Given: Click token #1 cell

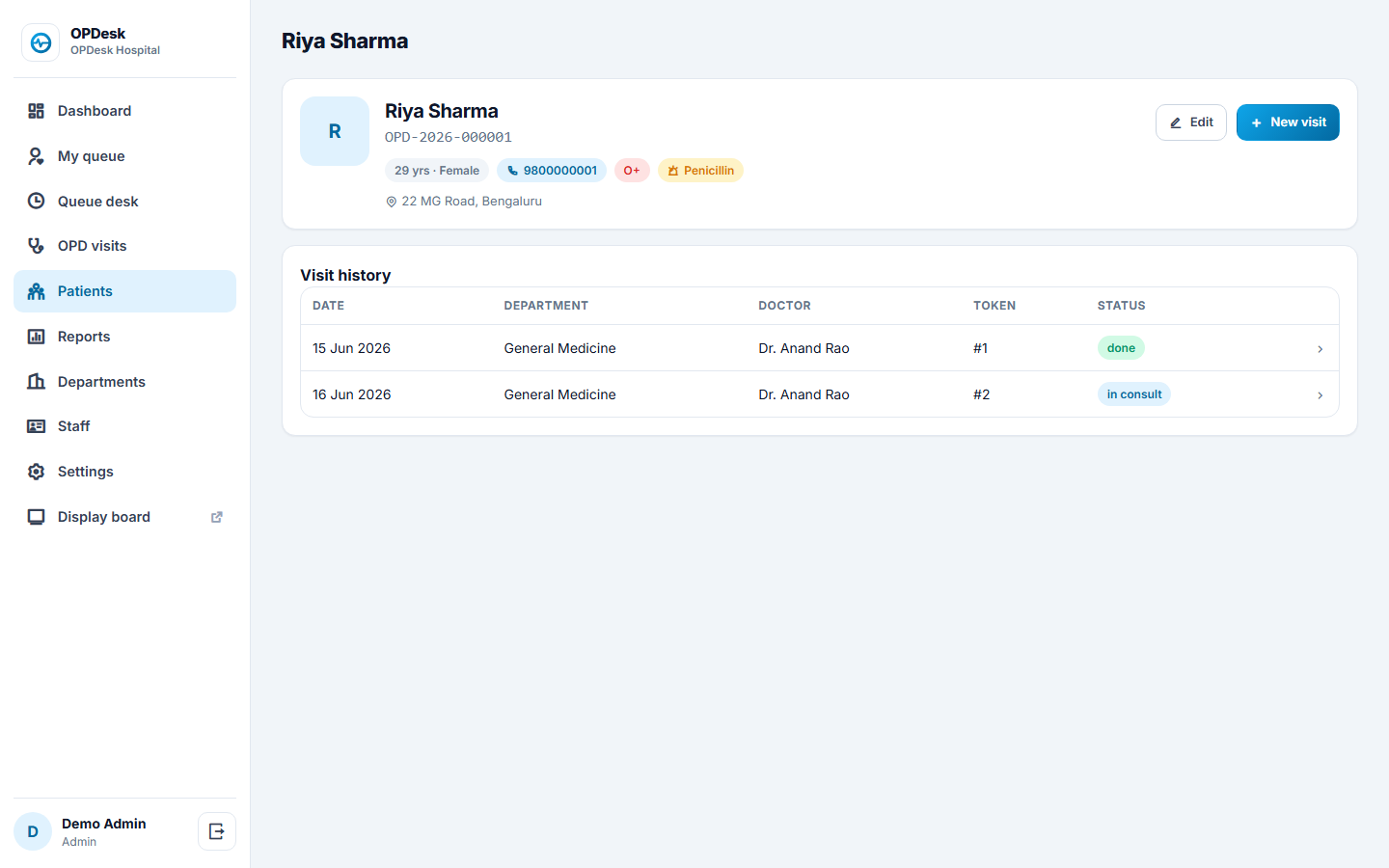Looking at the screenshot, I should tap(981, 348).
